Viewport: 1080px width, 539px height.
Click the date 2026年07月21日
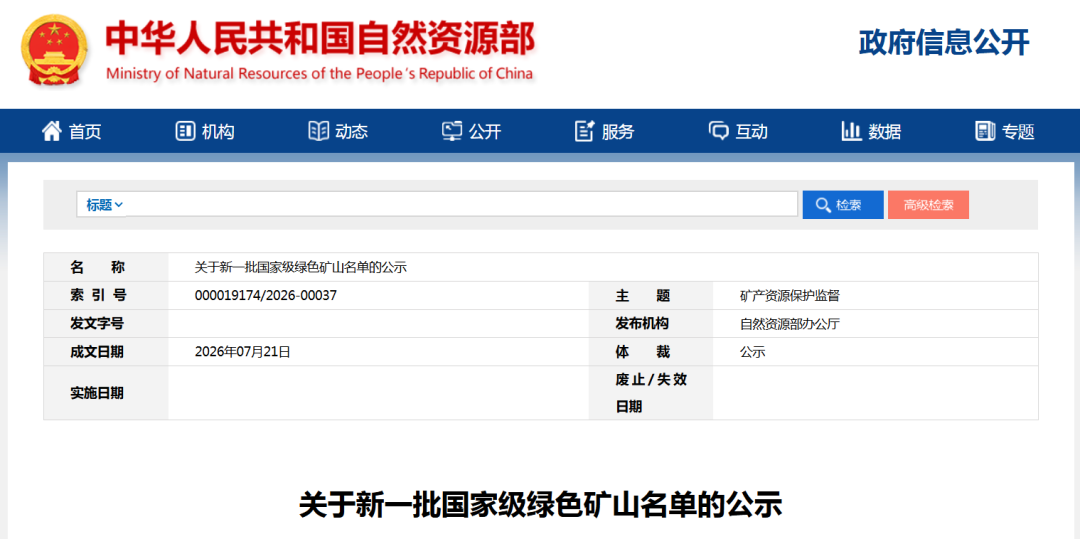(x=242, y=352)
